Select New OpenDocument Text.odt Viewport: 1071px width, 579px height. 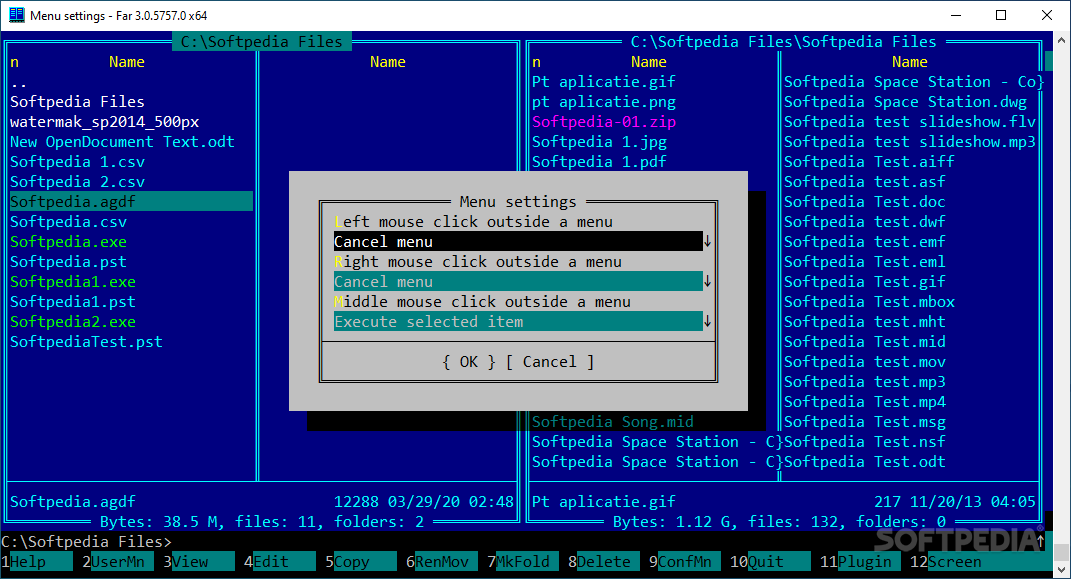pos(122,142)
